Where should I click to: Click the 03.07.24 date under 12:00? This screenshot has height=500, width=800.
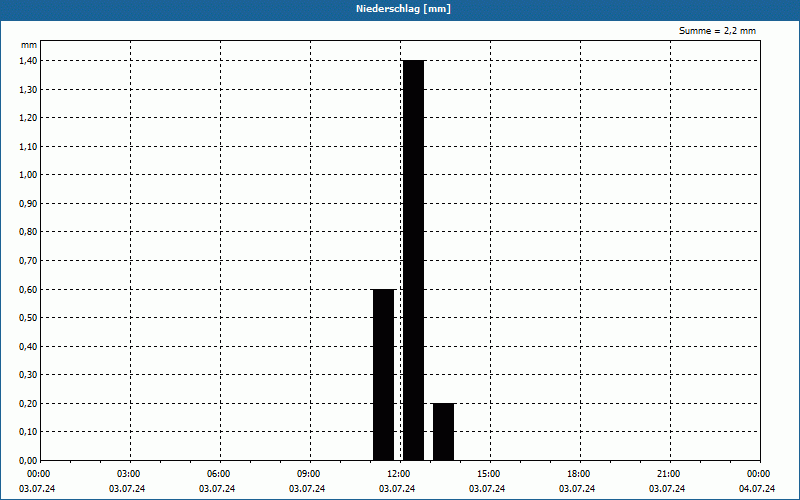click(397, 489)
